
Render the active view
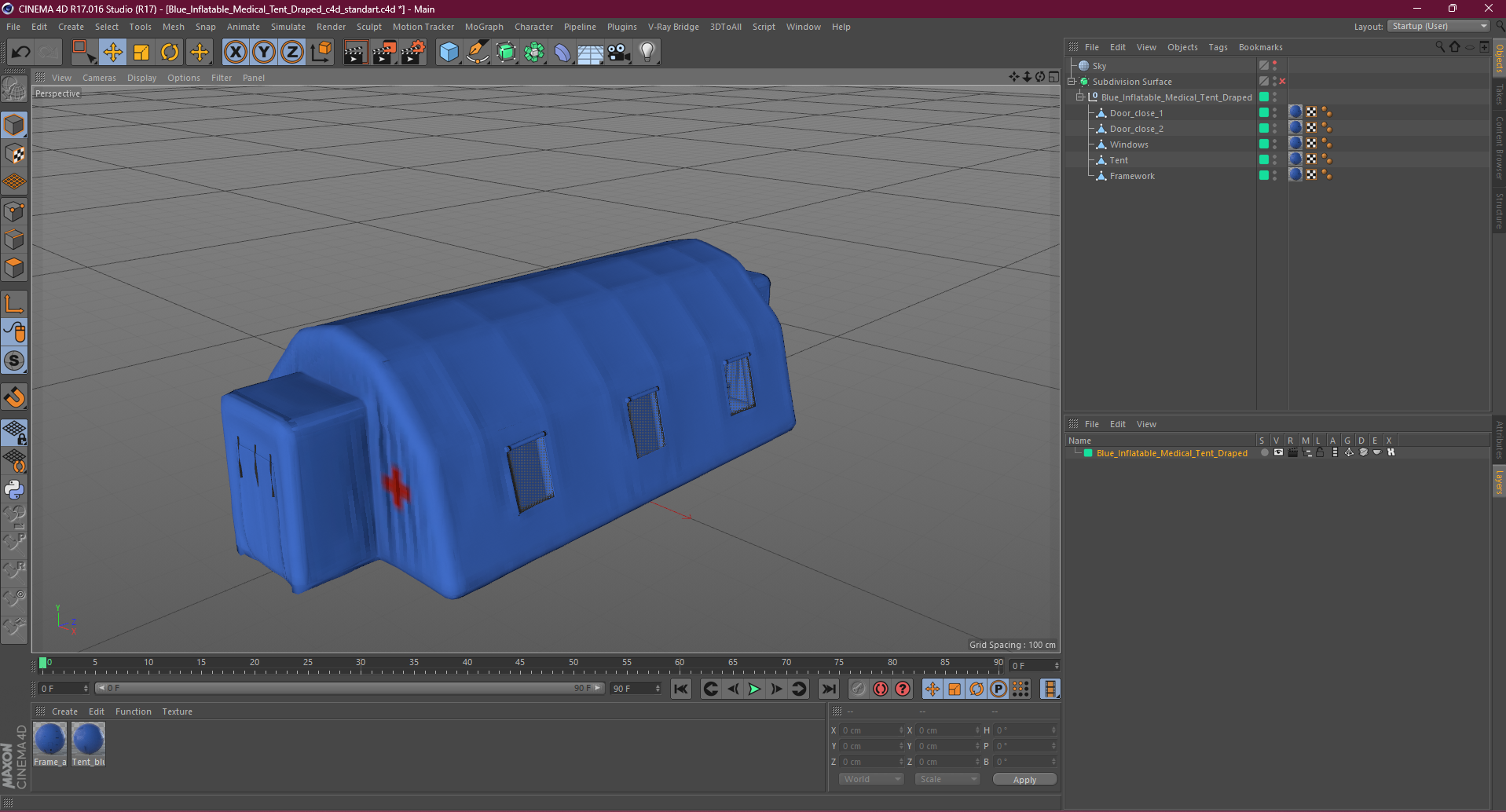(355, 53)
